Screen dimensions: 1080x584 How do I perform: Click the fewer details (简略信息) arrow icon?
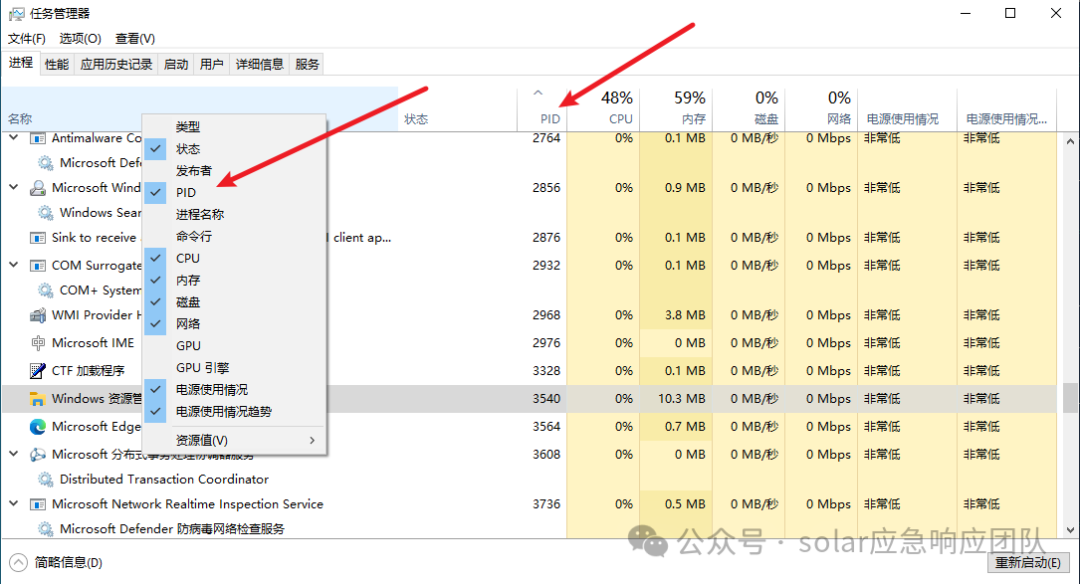coord(19,563)
